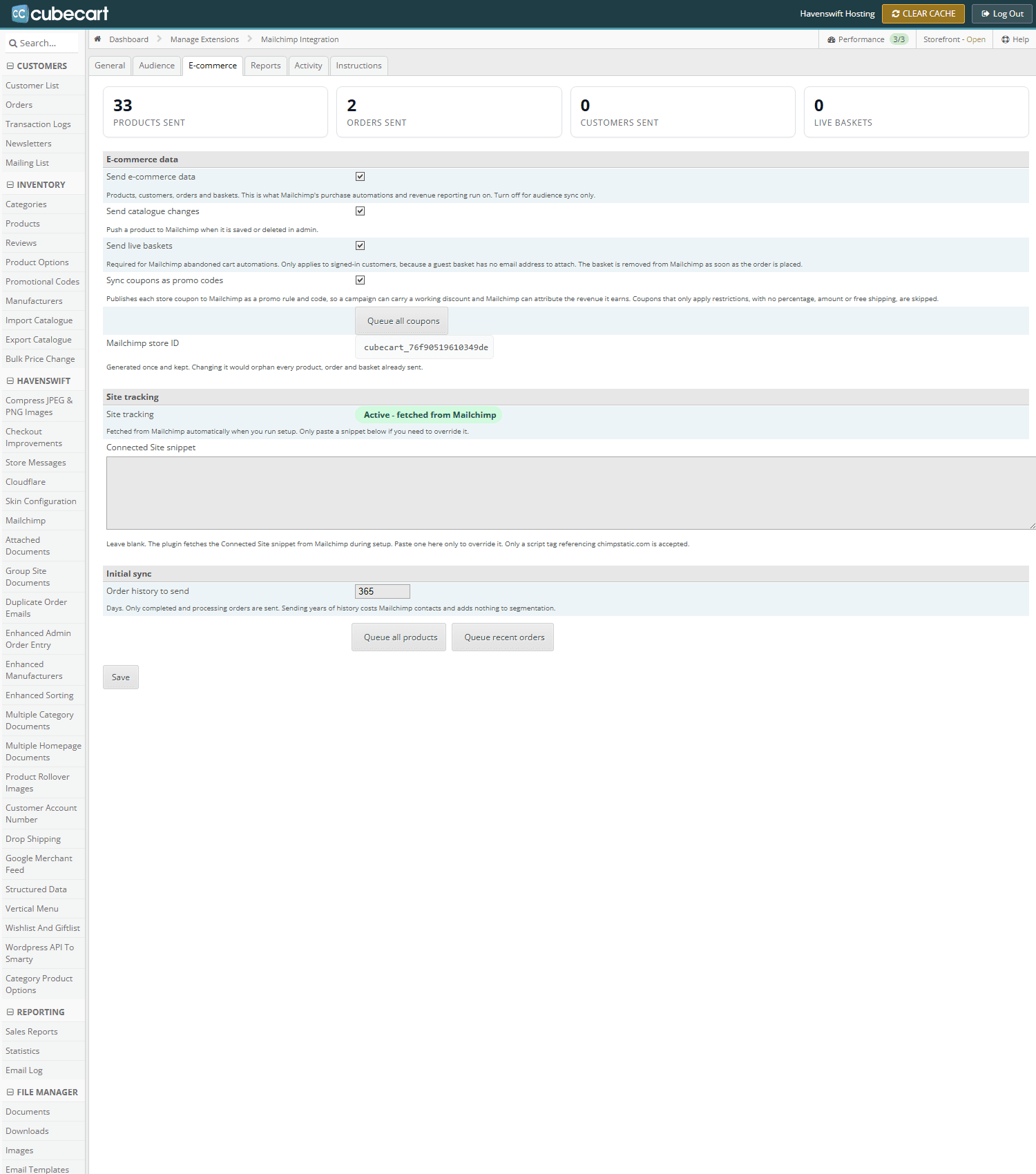Collapse the HAVENSWIFT sidebar section

pos(10,381)
